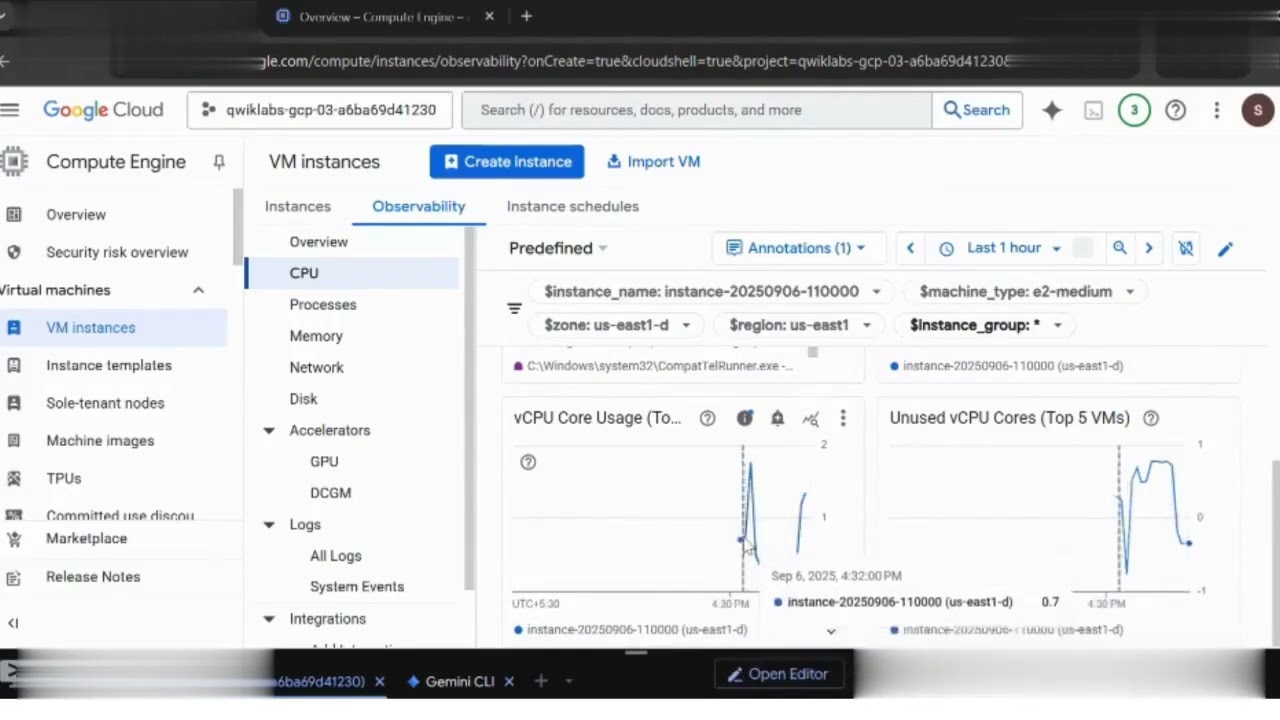Image resolution: width=1280 pixels, height=720 pixels.
Task: Pin the Compute Engine product
Action: coord(219,162)
